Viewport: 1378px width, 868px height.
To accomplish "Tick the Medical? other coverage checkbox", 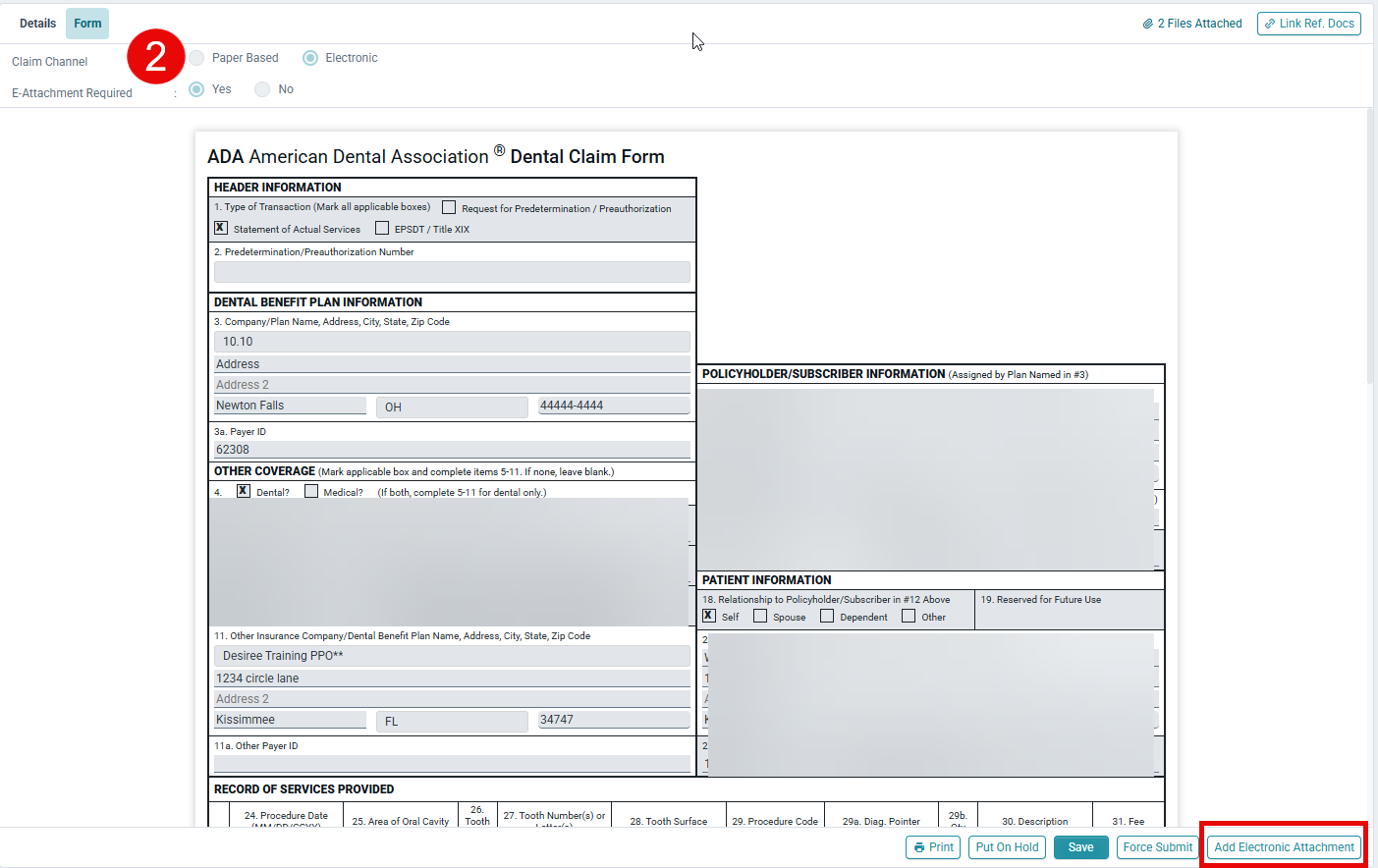I will coord(311,491).
